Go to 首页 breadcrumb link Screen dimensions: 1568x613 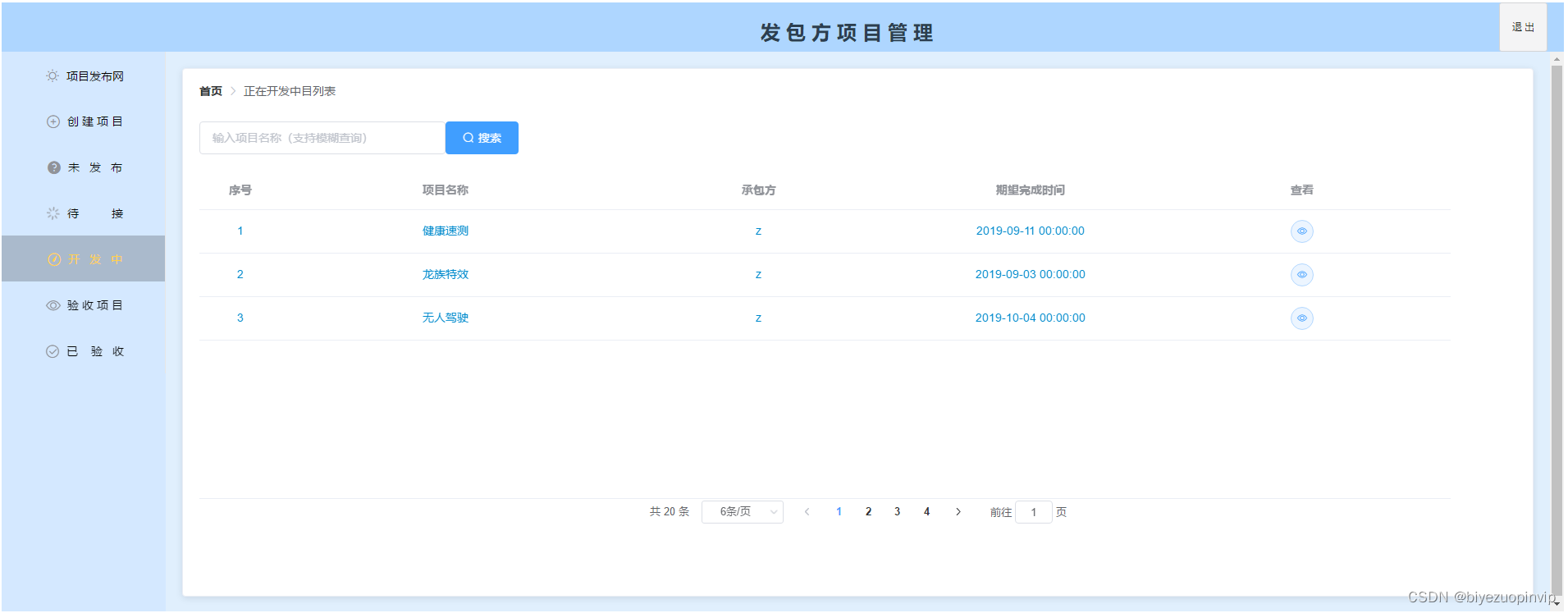point(211,91)
